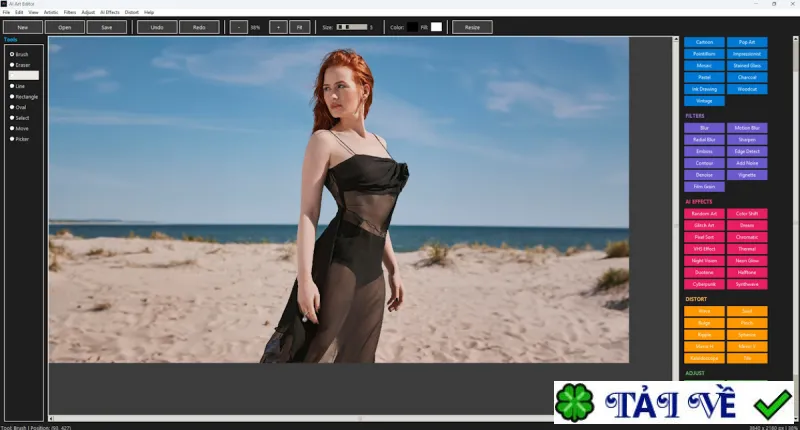
Task: Click the highlighted tool field below Eraser
Action: (x=23, y=75)
